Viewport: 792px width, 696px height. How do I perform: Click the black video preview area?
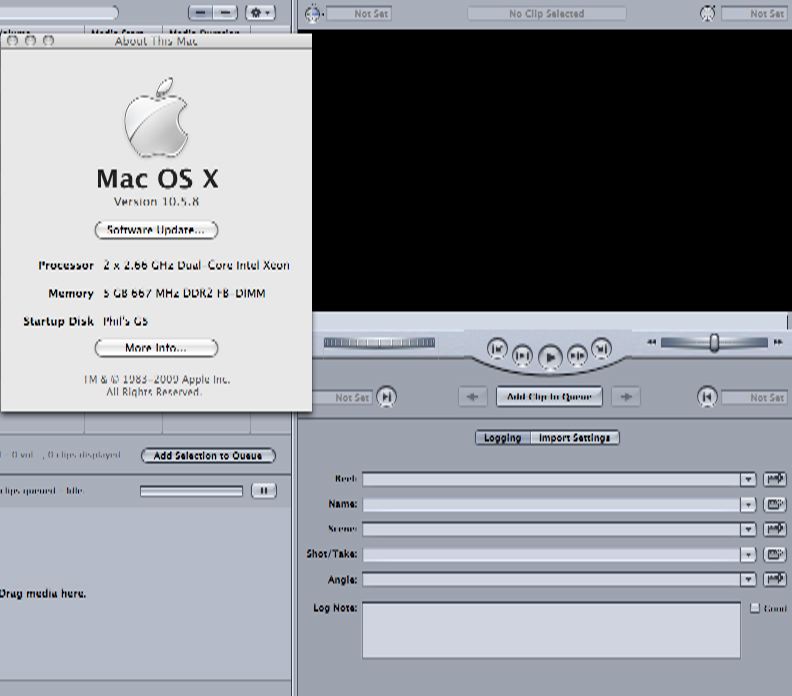click(x=552, y=170)
